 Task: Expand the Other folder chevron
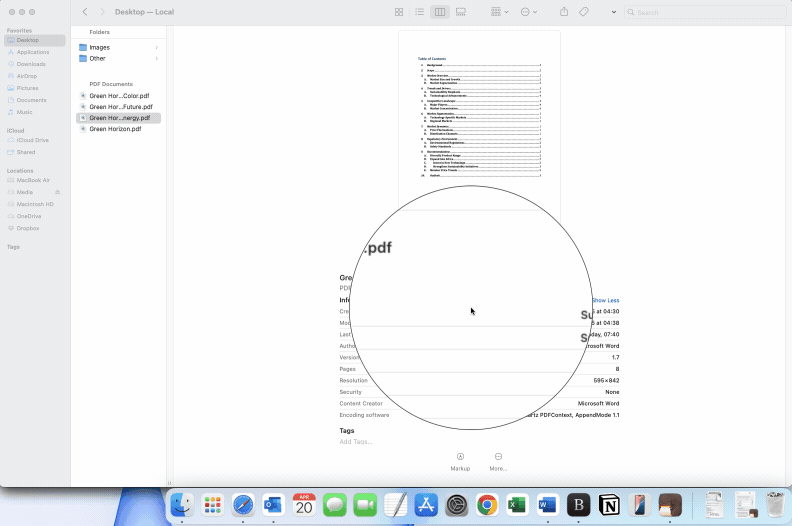click(x=157, y=59)
